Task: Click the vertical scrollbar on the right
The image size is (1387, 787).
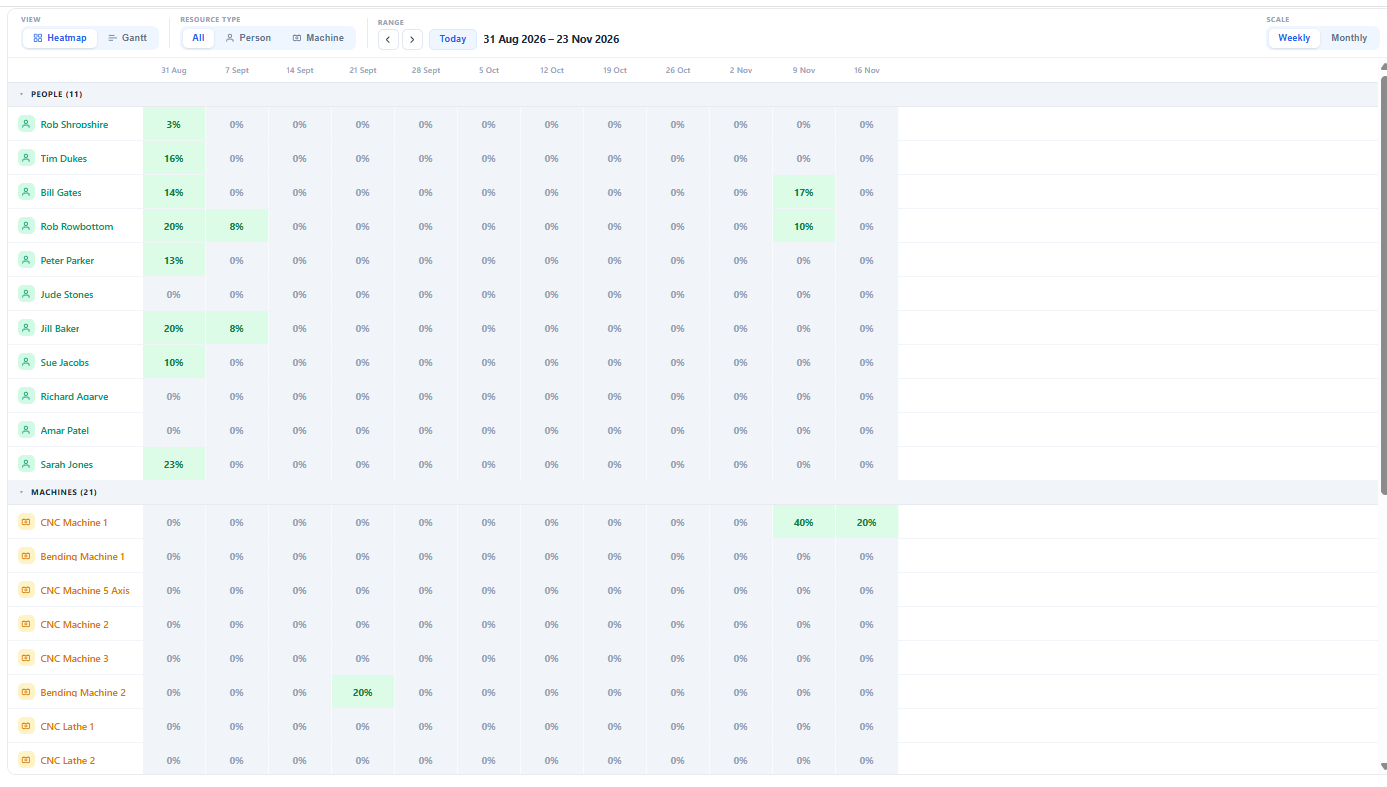Action: pos(1384,285)
